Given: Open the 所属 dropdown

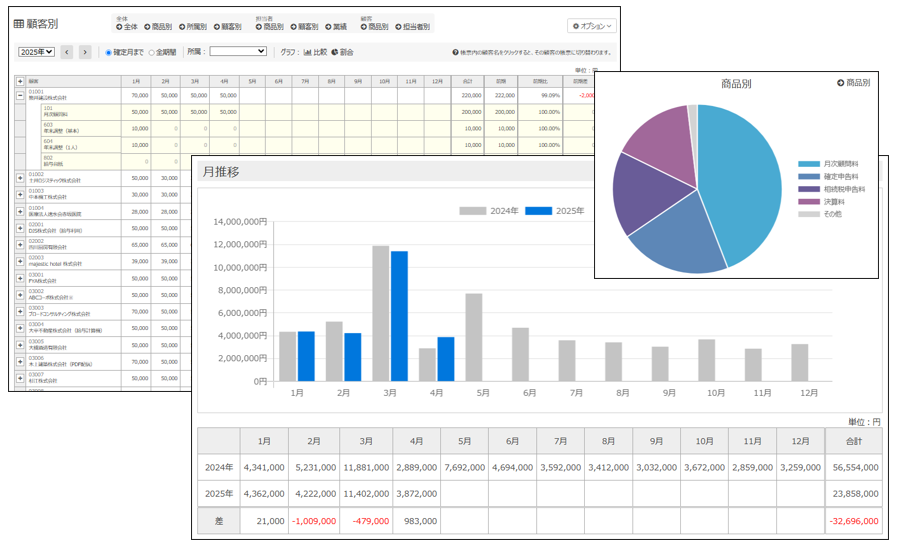Looking at the screenshot, I should pos(238,51).
